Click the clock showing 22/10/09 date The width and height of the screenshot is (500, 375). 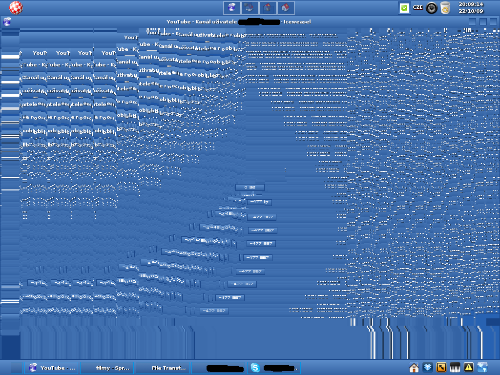471,8
